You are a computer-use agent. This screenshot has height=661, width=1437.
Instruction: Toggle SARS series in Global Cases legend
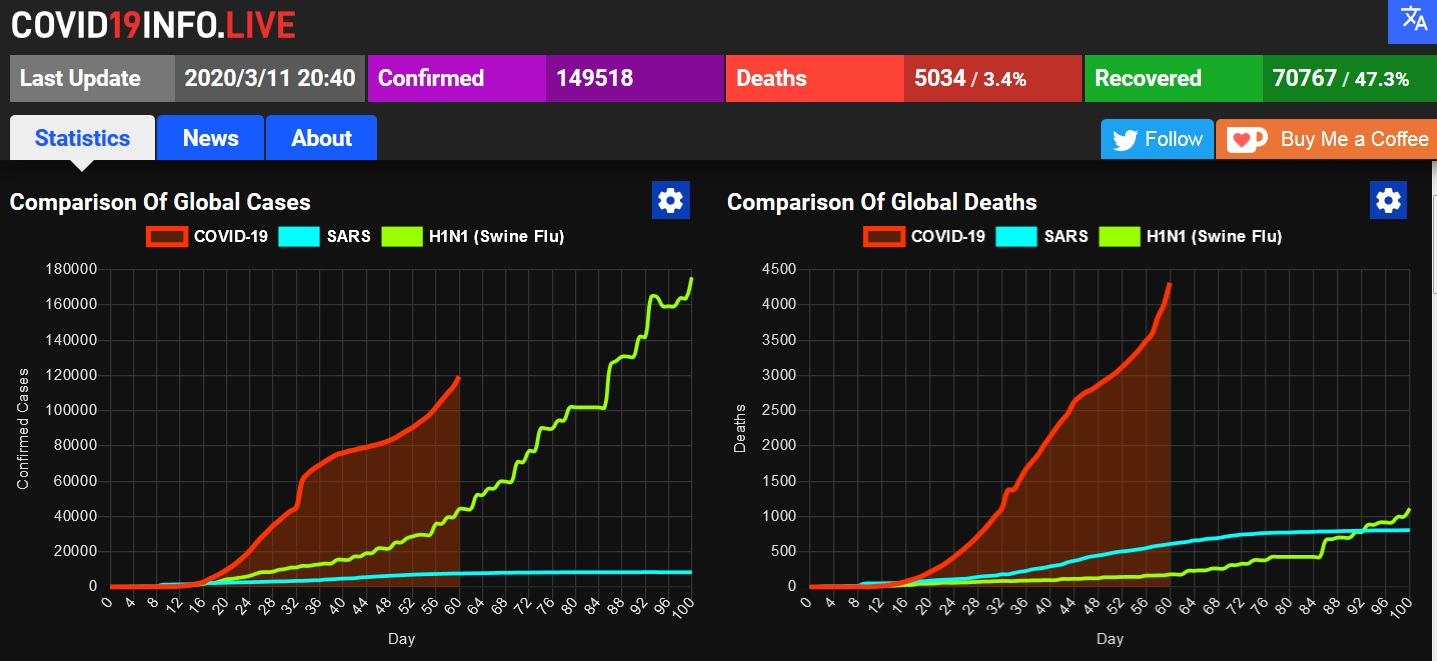pyautogui.click(x=324, y=237)
